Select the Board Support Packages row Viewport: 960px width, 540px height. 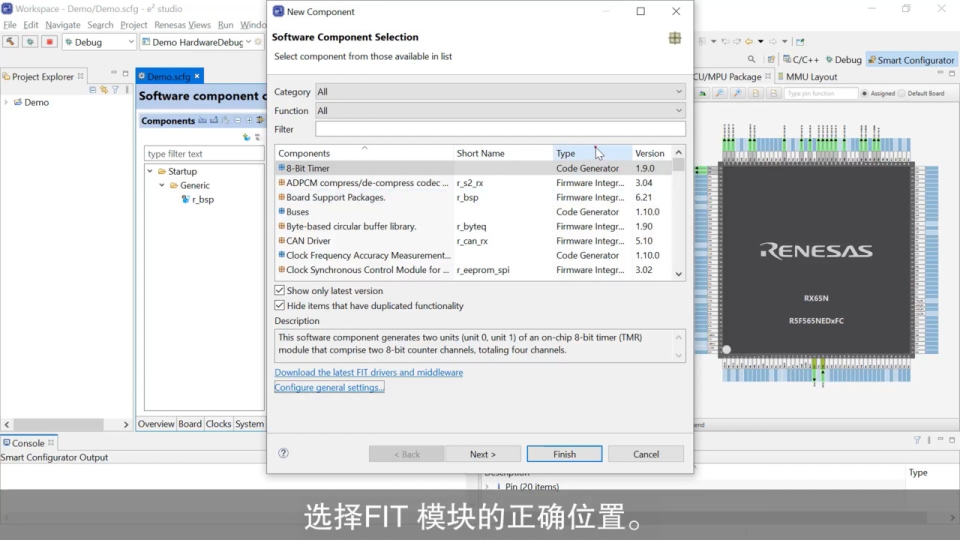point(473,197)
